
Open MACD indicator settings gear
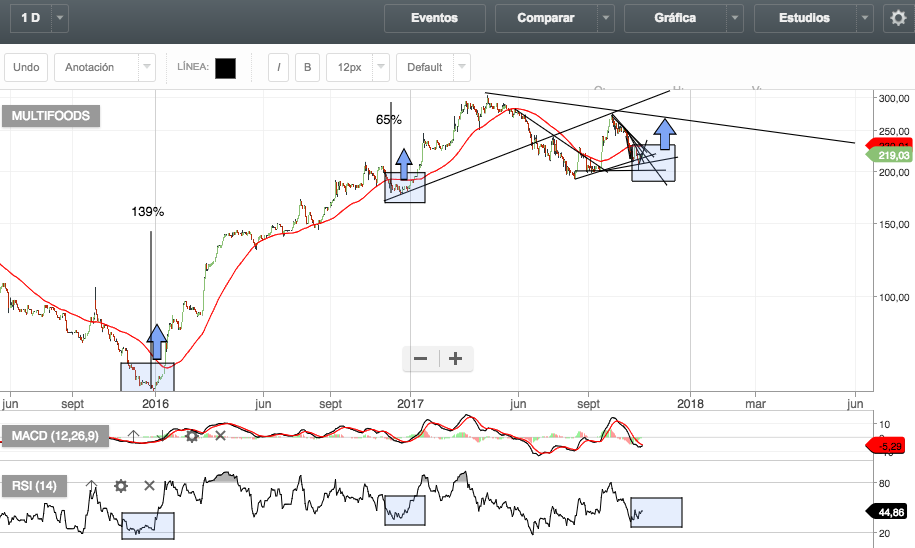[191, 435]
